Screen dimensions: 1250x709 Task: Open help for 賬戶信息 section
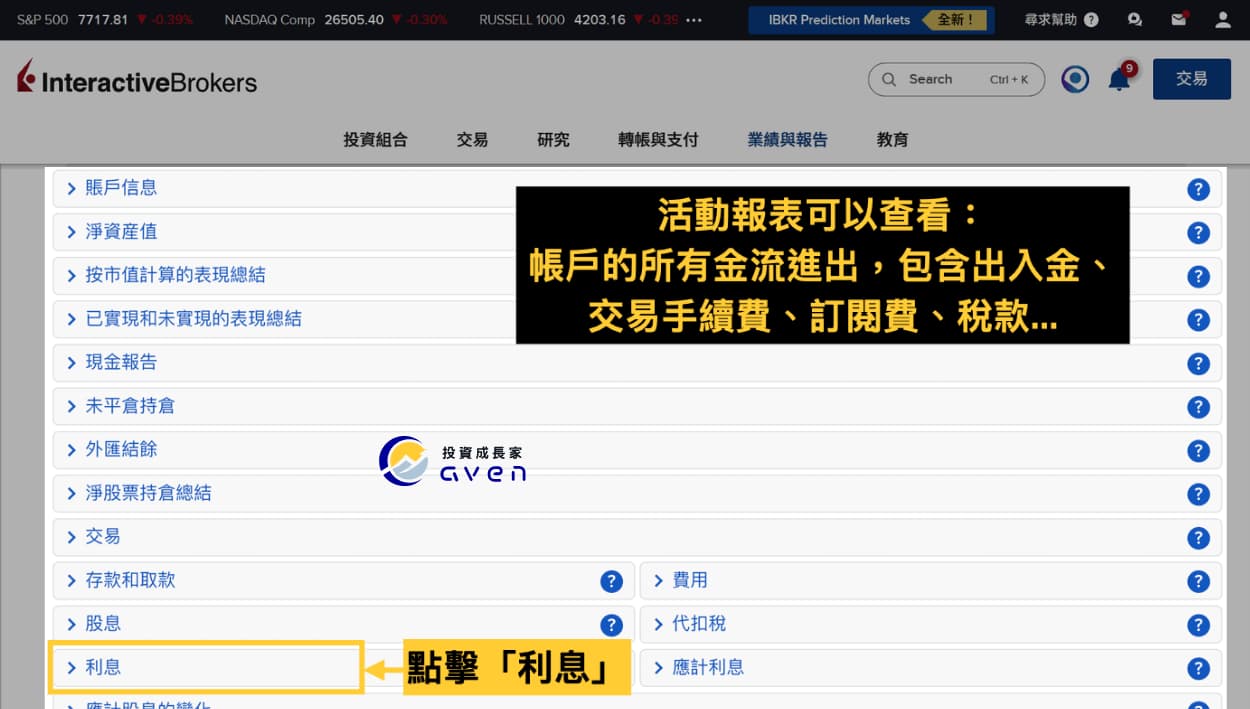point(1198,189)
